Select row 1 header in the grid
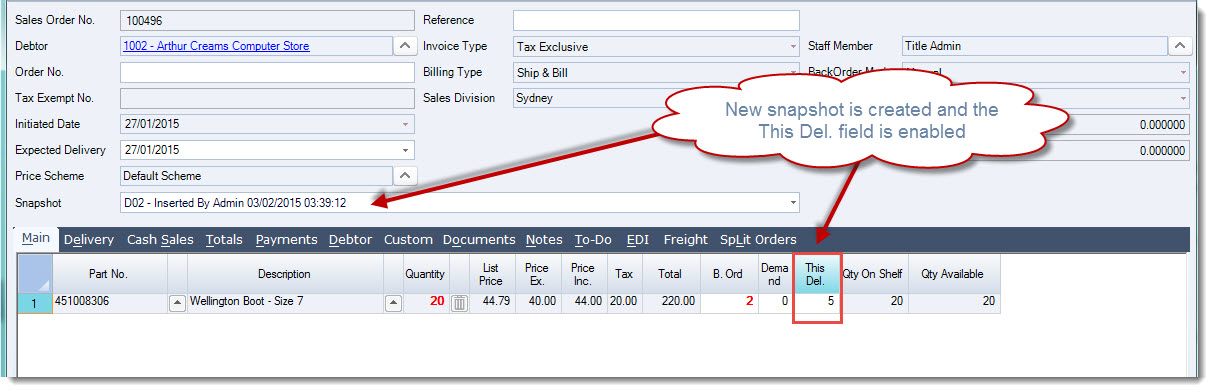The height and width of the screenshot is (392, 1213). pos(35,303)
